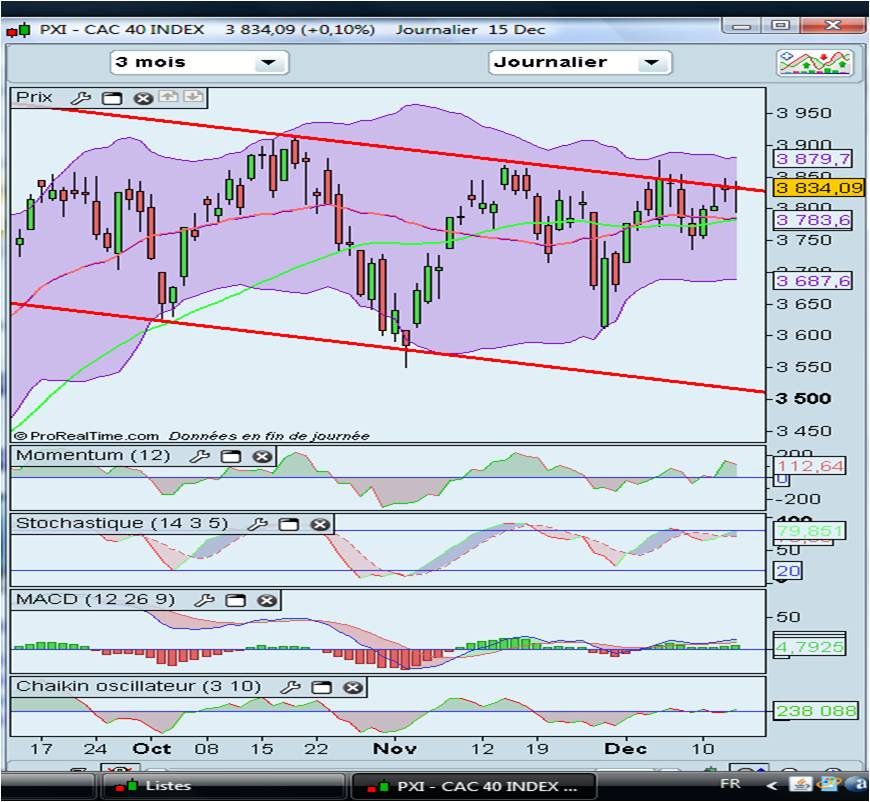The image size is (870, 802).
Task: Click the Chaikin oscillateur (3 10) title
Action: (138, 687)
